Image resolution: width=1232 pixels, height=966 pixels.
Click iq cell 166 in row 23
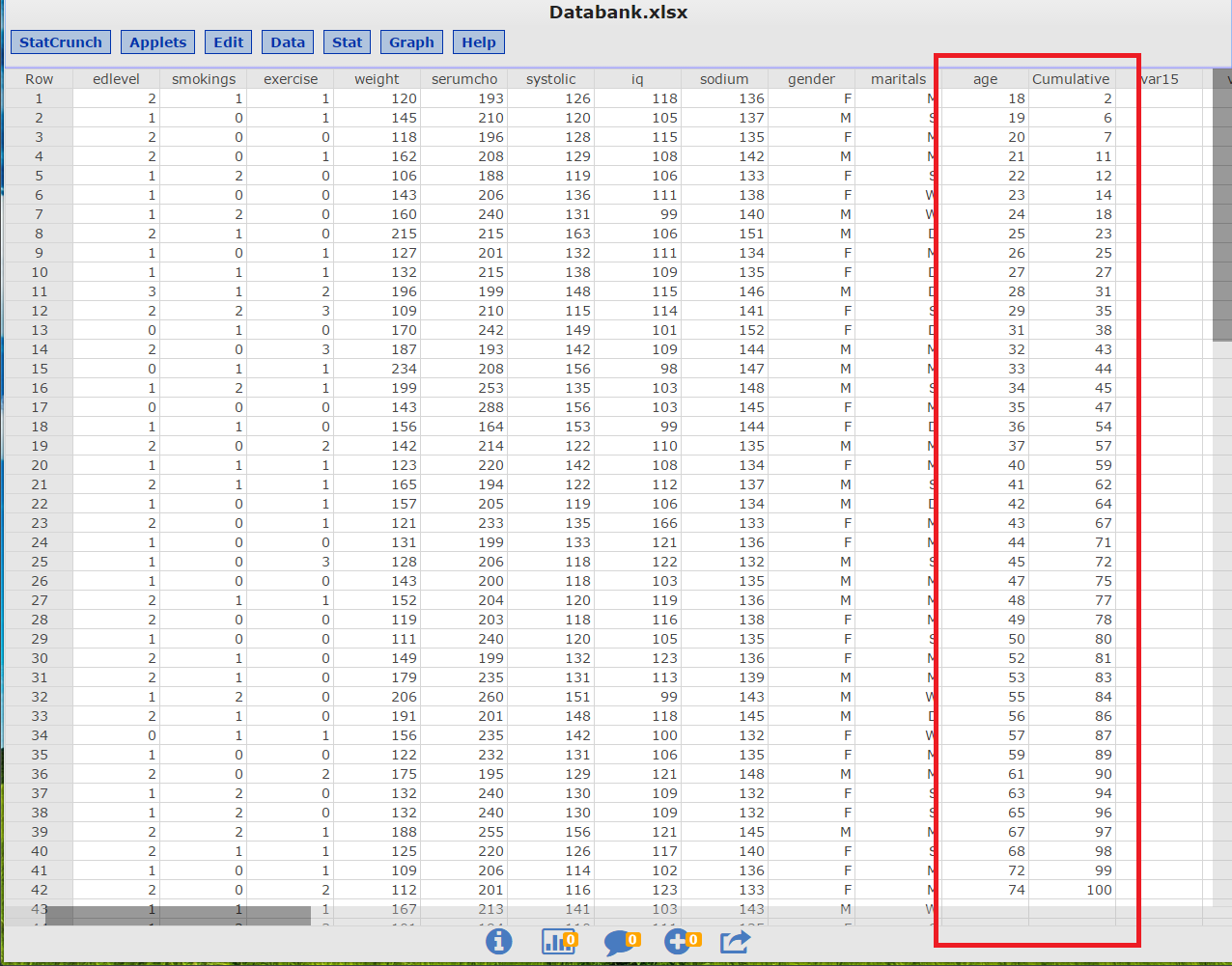637,523
